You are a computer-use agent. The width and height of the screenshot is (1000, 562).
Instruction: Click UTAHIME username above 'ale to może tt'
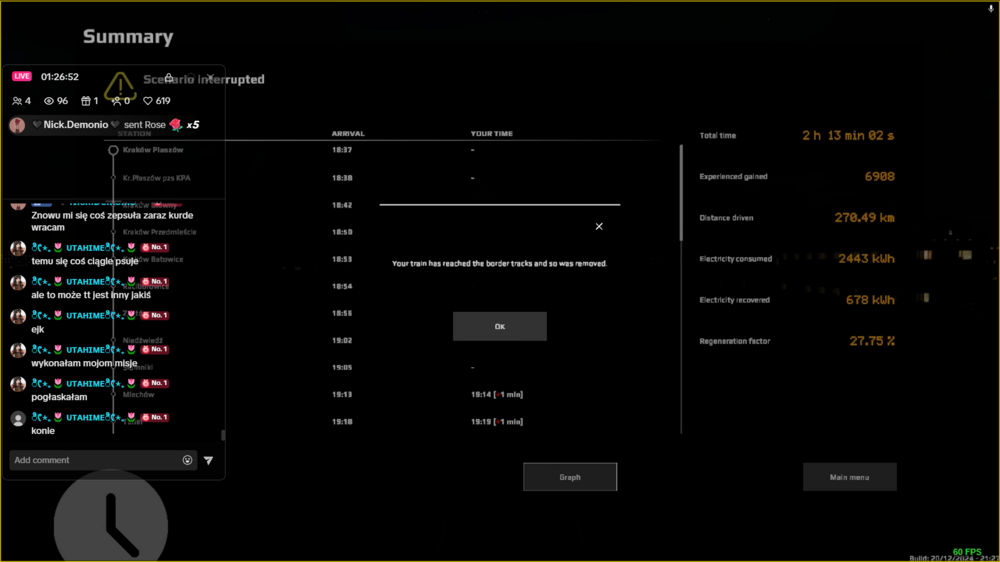[85, 281]
